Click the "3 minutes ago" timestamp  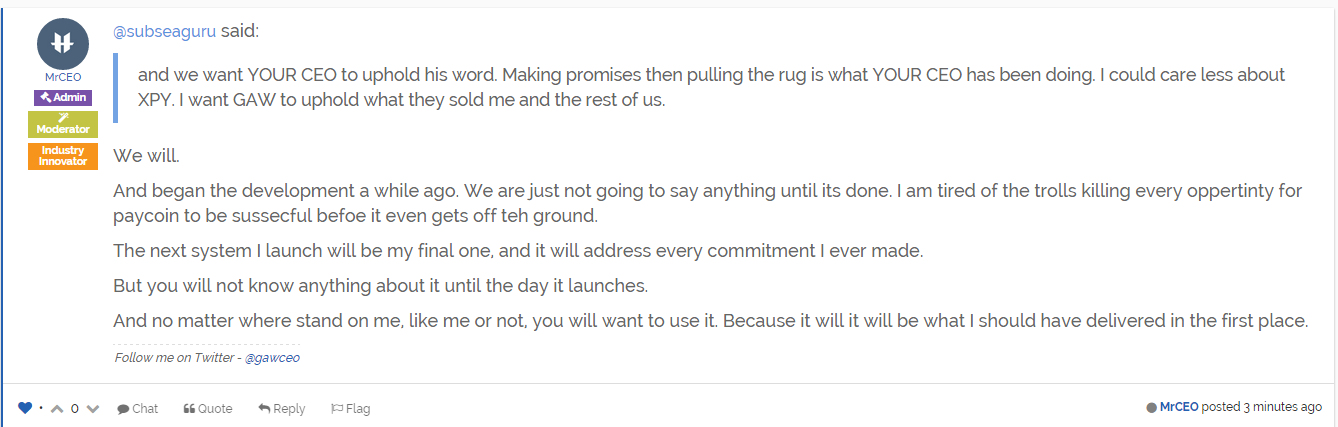1282,407
